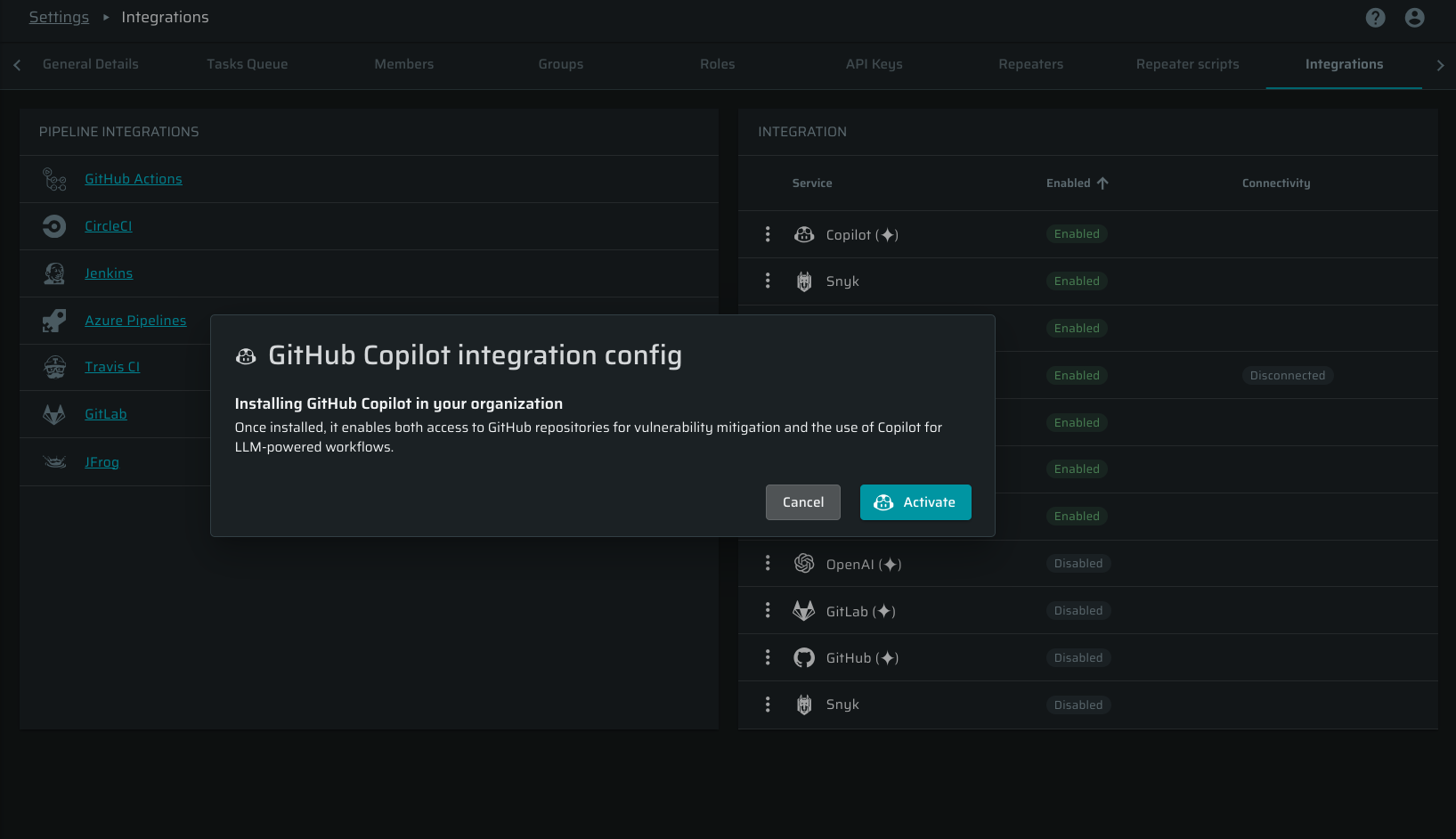The width and height of the screenshot is (1456, 839).
Task: Open the Travis CI link
Action: (x=112, y=367)
